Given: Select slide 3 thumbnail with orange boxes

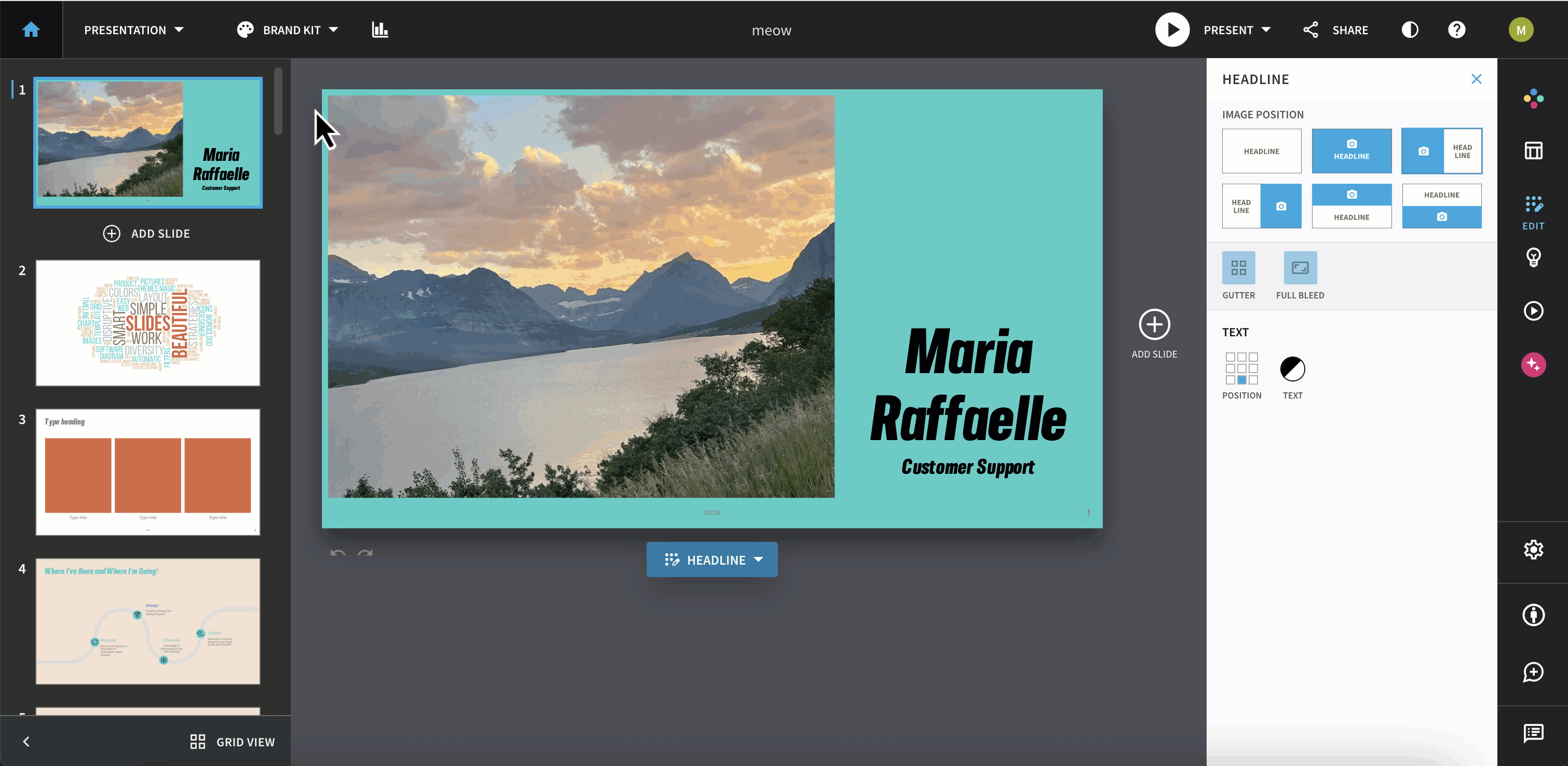Looking at the screenshot, I should [148, 472].
